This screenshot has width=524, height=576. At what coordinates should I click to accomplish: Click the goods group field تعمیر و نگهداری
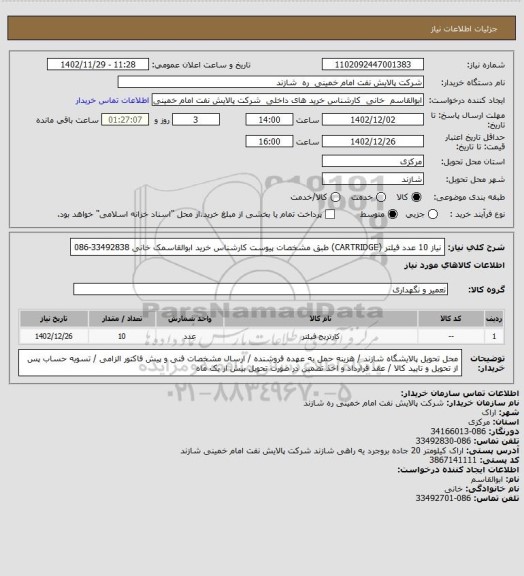pos(260,289)
